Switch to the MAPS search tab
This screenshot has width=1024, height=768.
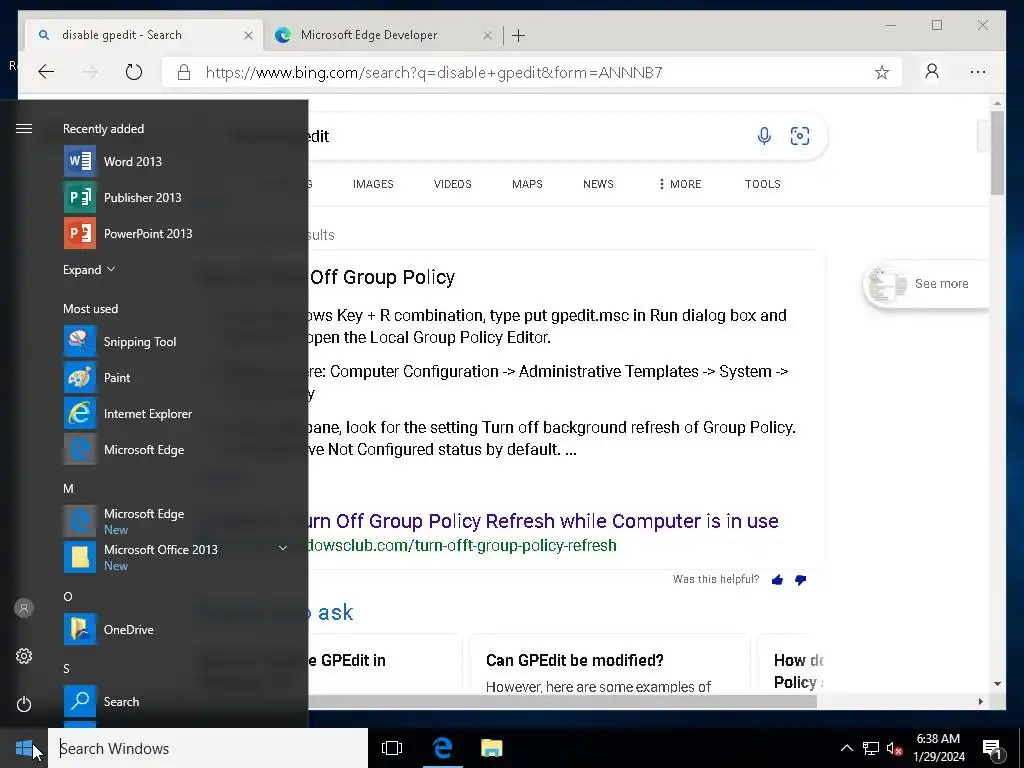527,184
